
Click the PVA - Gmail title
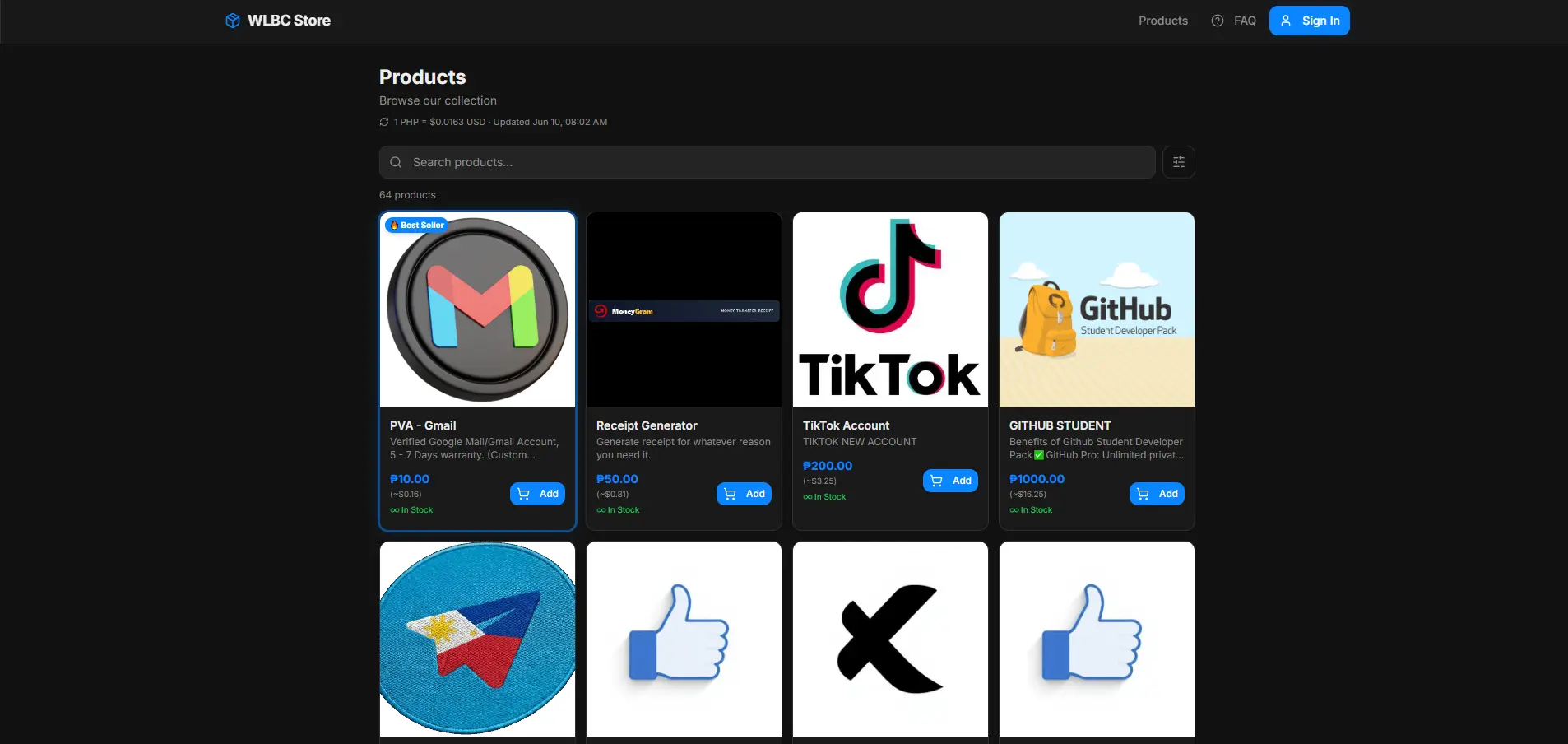(x=423, y=425)
